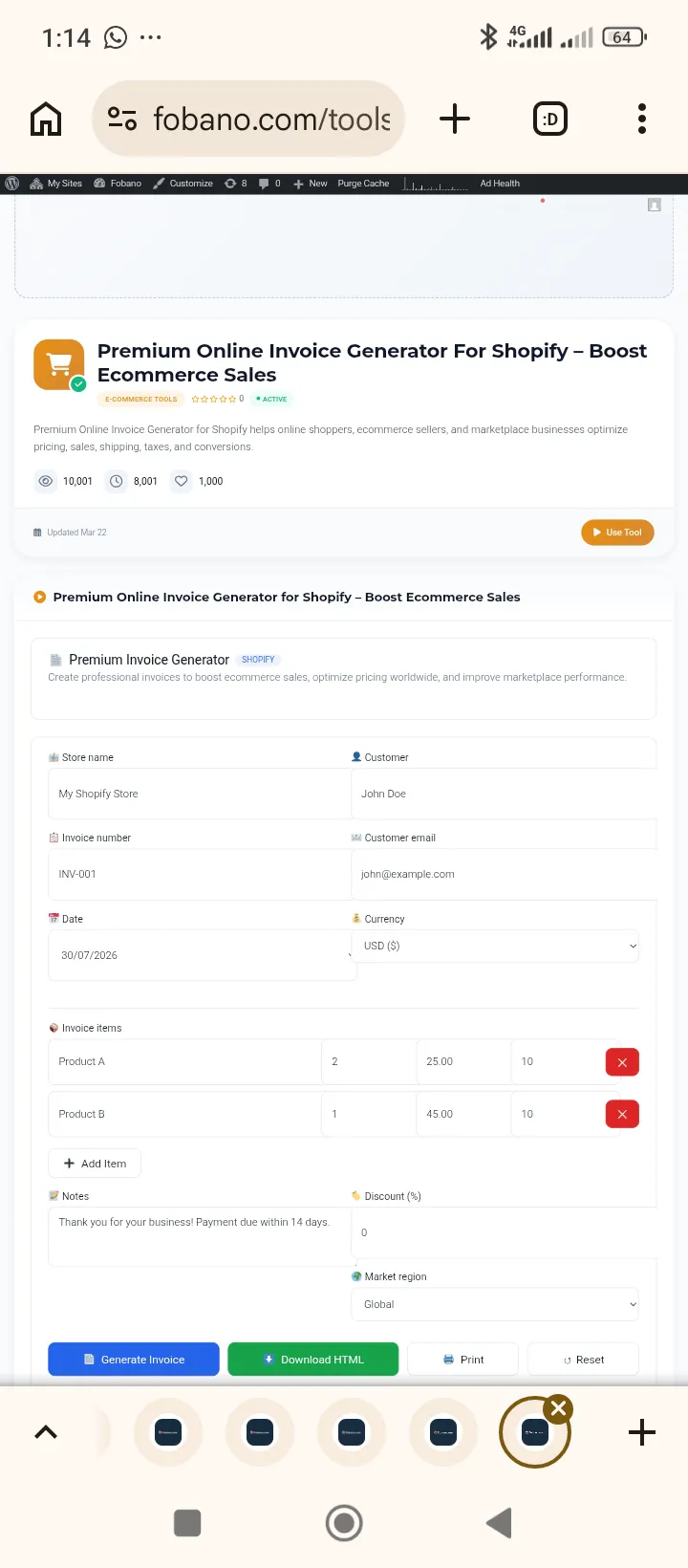Add a new tab from bottom strip plus
This screenshot has height=1568, width=688.
point(642,1431)
